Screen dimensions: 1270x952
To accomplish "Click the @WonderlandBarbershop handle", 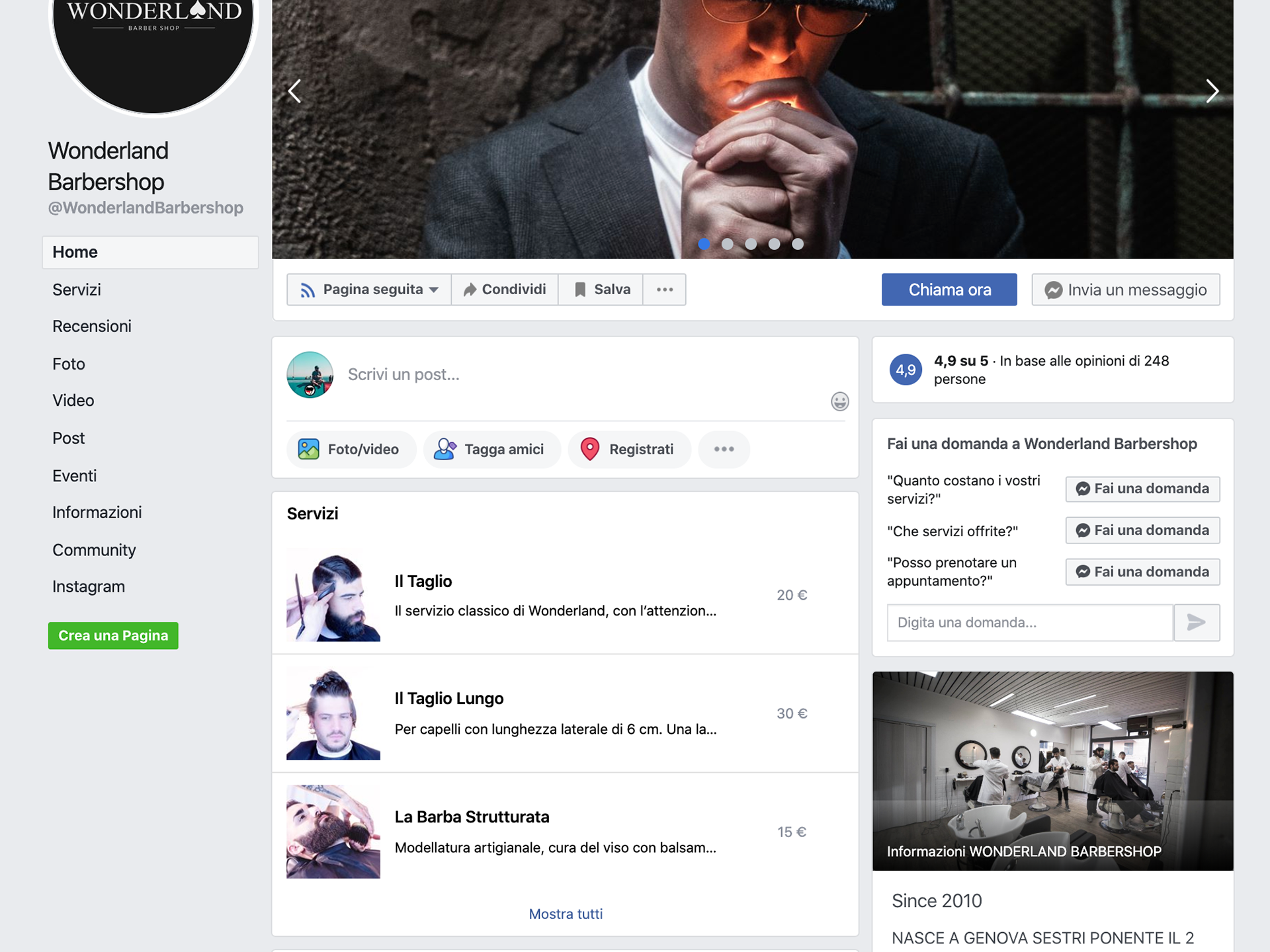I will point(146,208).
